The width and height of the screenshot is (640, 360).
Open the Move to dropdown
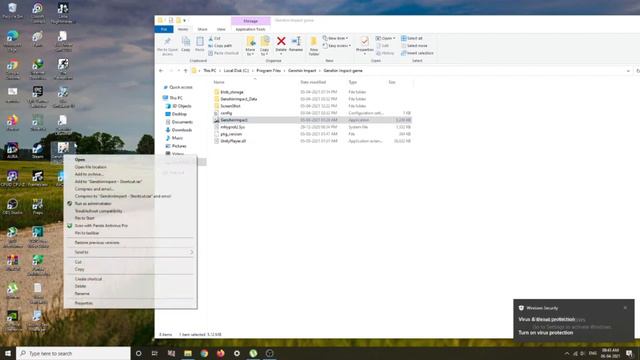250,46
